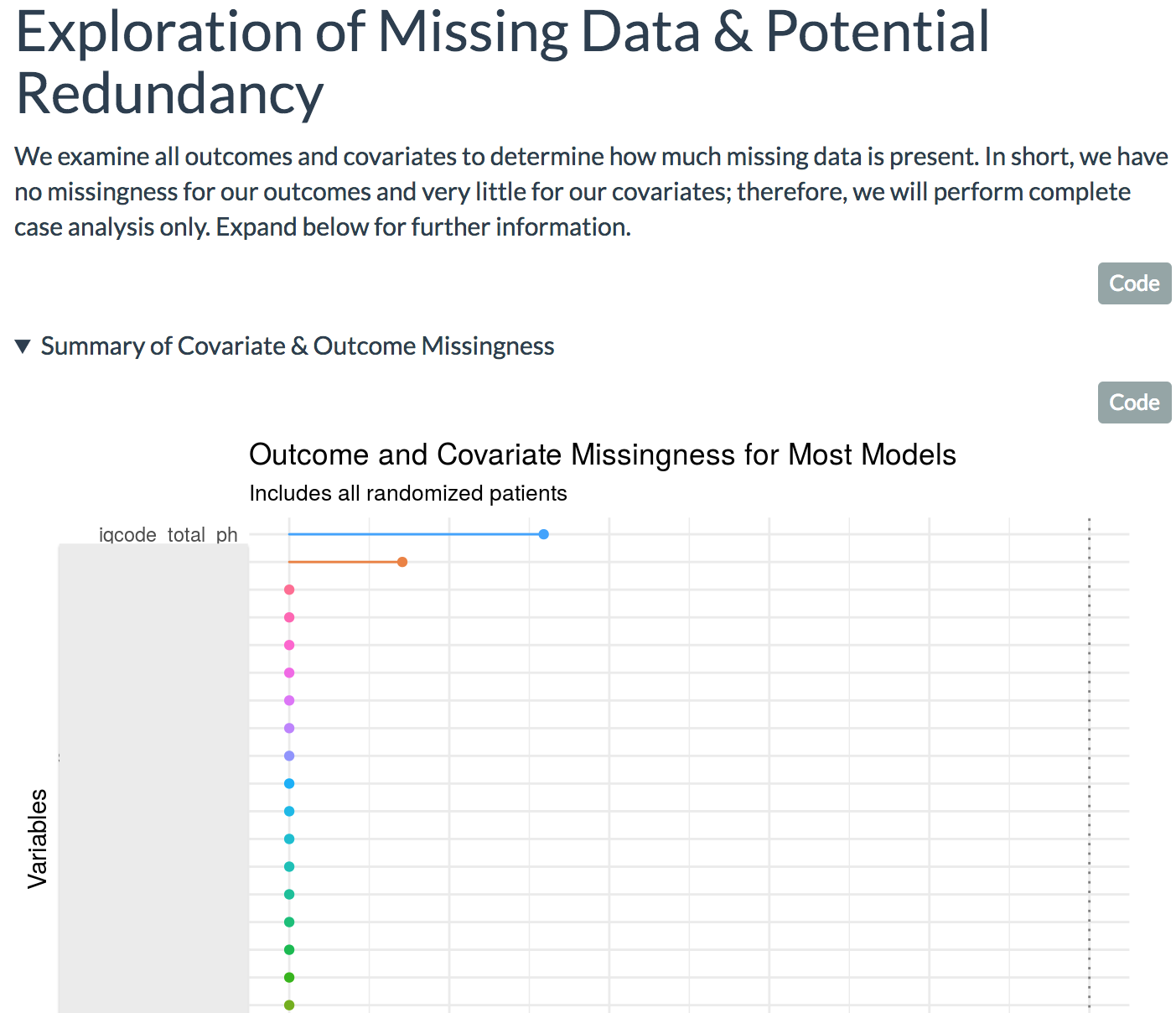Click the blue endpoint of iqcode_total_ph line

coord(544,534)
